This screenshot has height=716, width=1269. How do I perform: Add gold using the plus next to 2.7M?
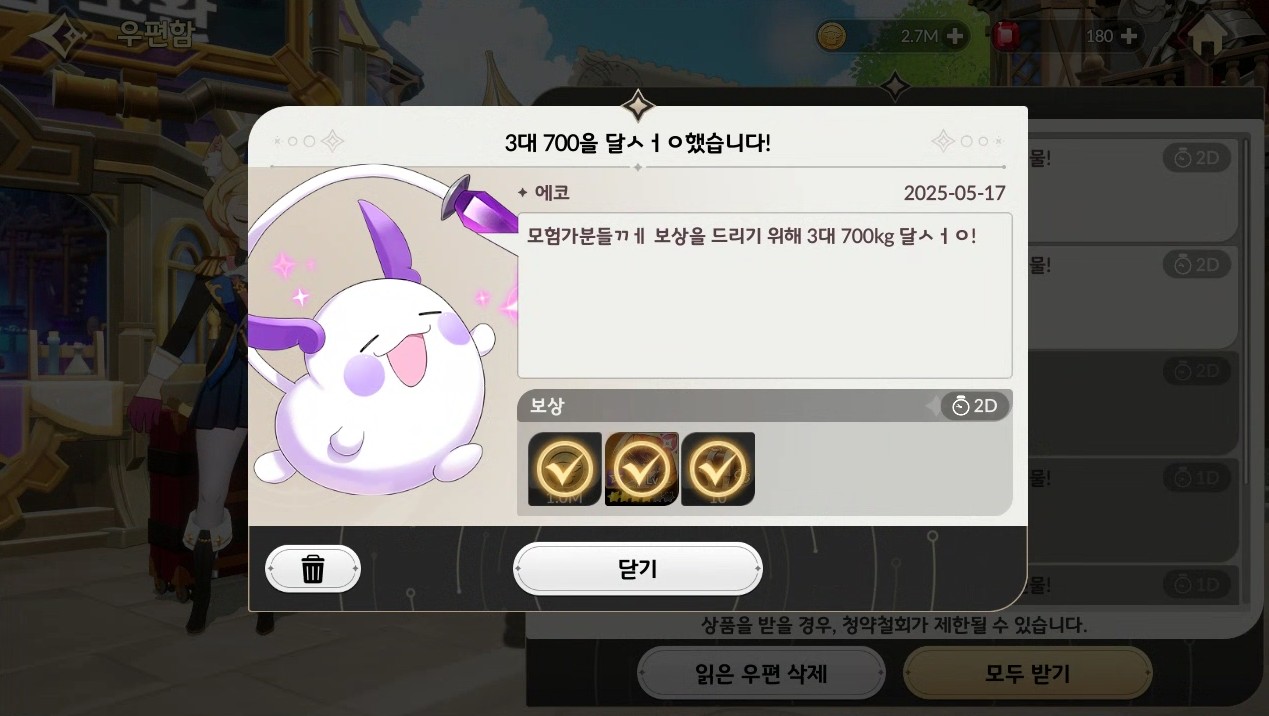[x=955, y=36]
